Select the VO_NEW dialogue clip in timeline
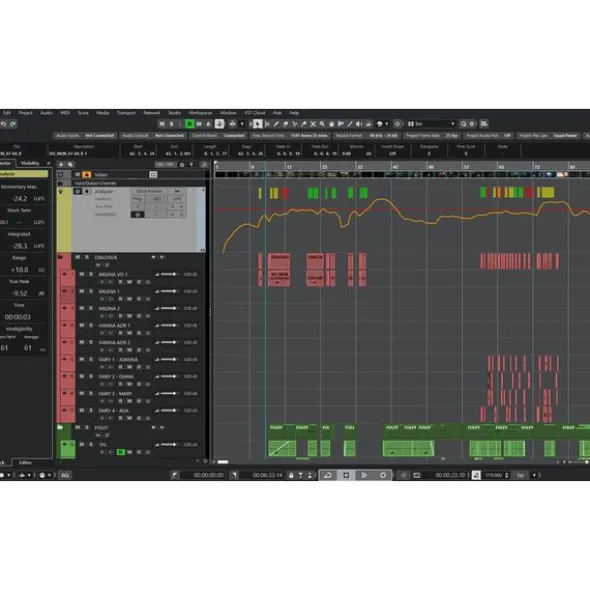 click(279, 278)
